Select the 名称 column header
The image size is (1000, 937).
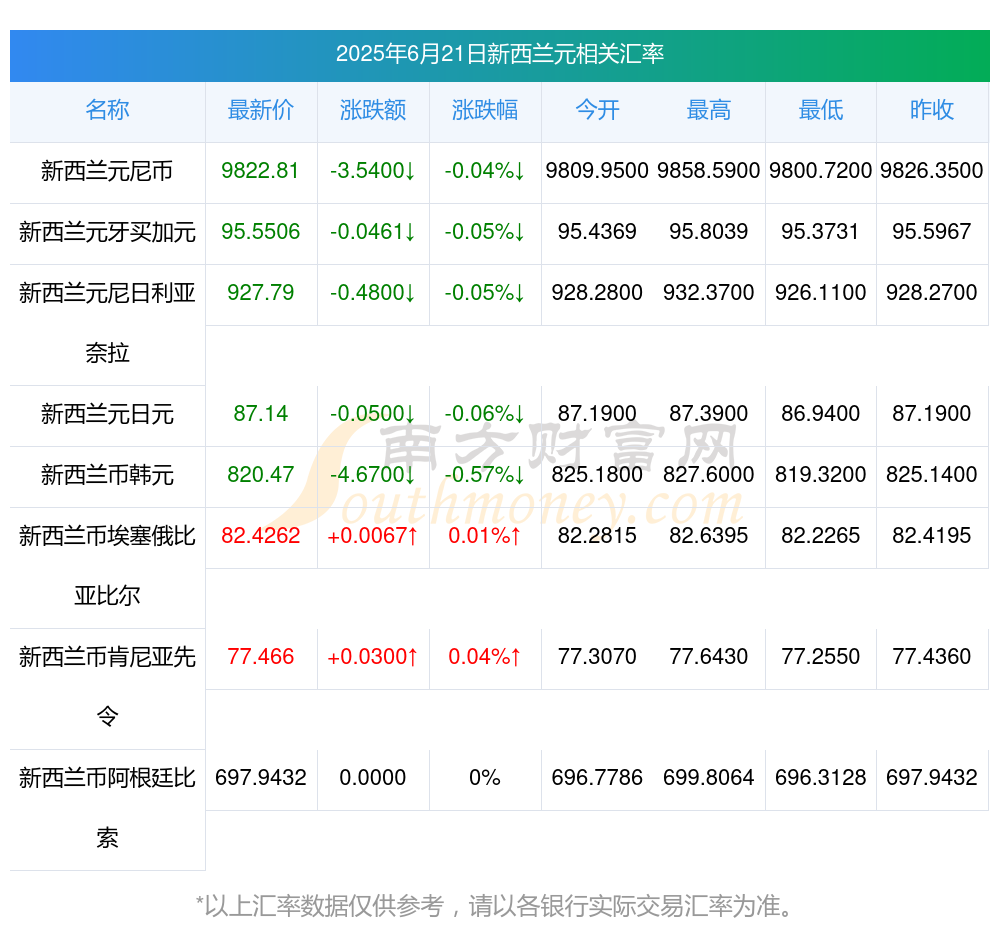pos(107,110)
